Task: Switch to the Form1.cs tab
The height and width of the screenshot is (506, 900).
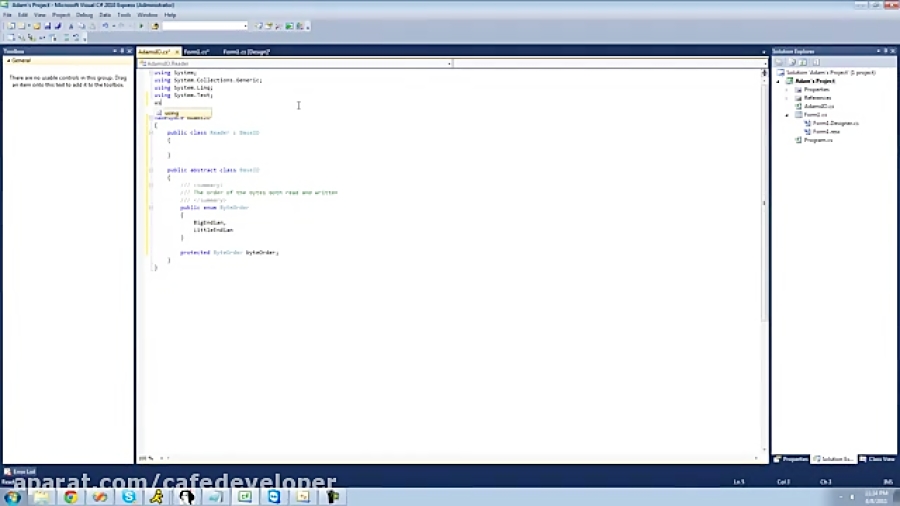Action: click(x=196, y=52)
